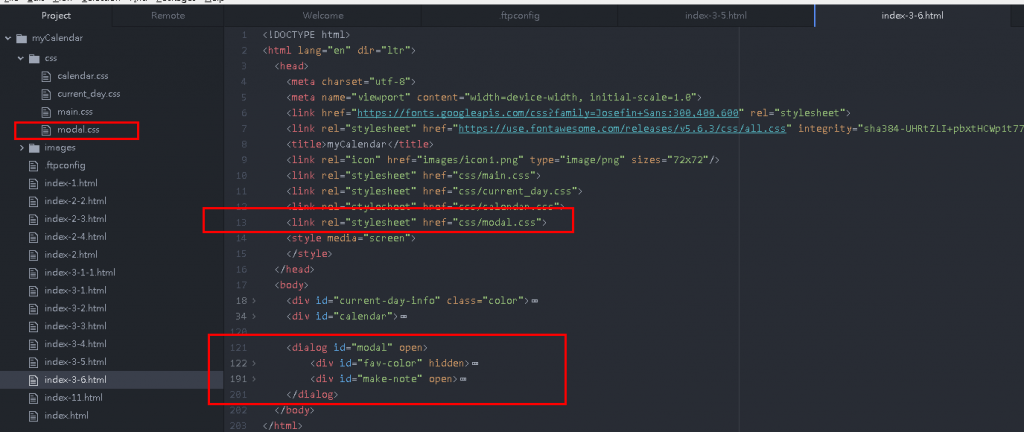Open index-3-1.html in the tree
This screenshot has width=1024, height=432.
tap(75, 290)
